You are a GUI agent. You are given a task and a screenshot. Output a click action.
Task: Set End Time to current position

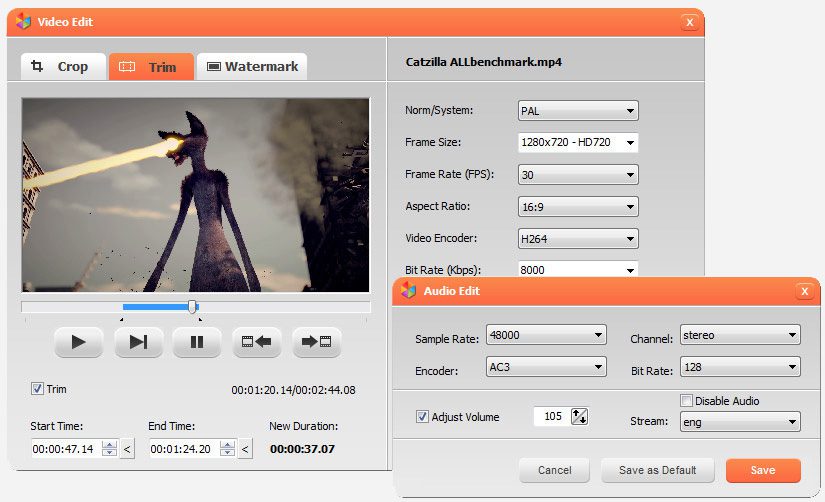coord(245,449)
